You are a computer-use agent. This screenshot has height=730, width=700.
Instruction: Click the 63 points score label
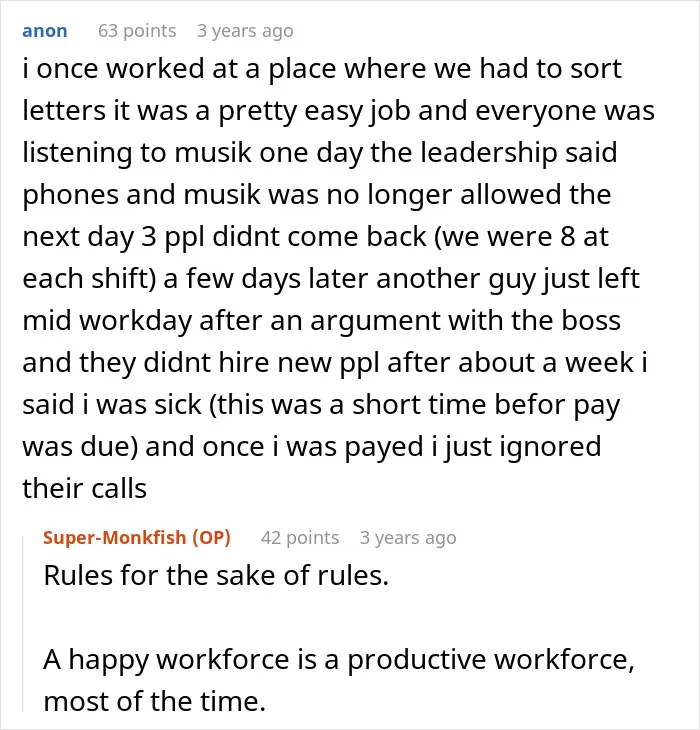coord(137,31)
